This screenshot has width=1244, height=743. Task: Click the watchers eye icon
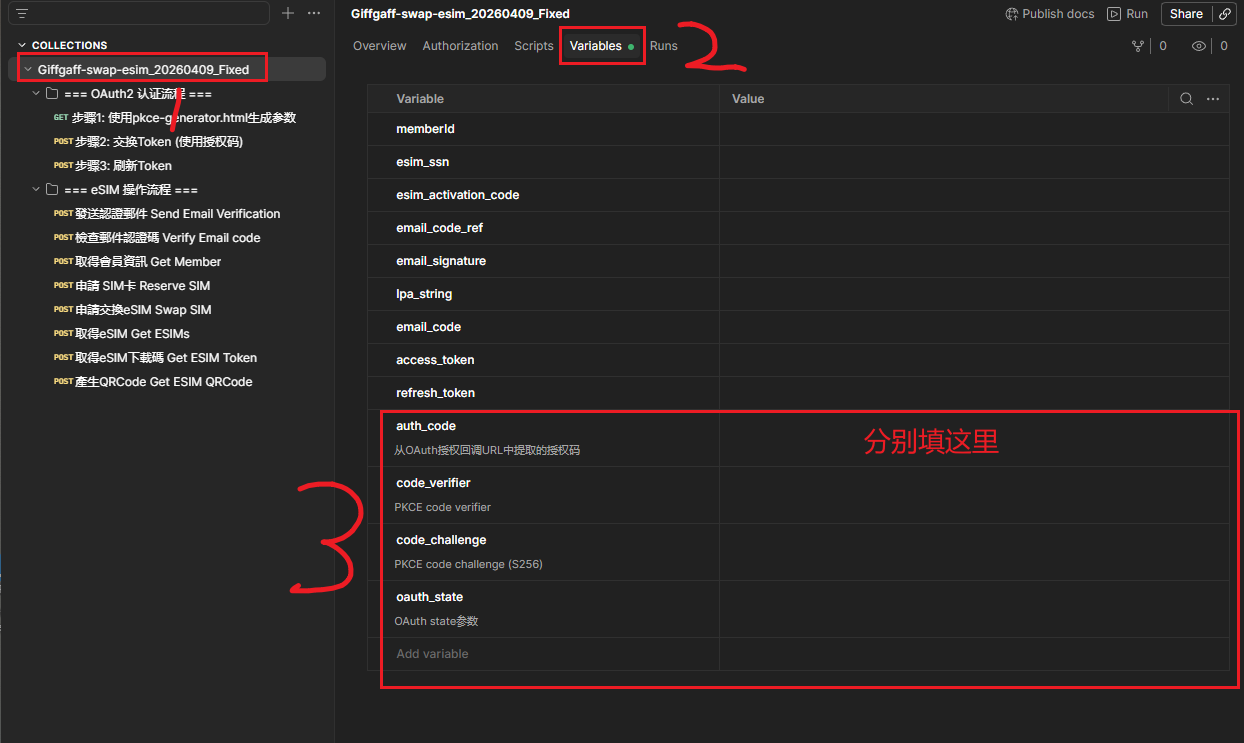tap(1199, 46)
